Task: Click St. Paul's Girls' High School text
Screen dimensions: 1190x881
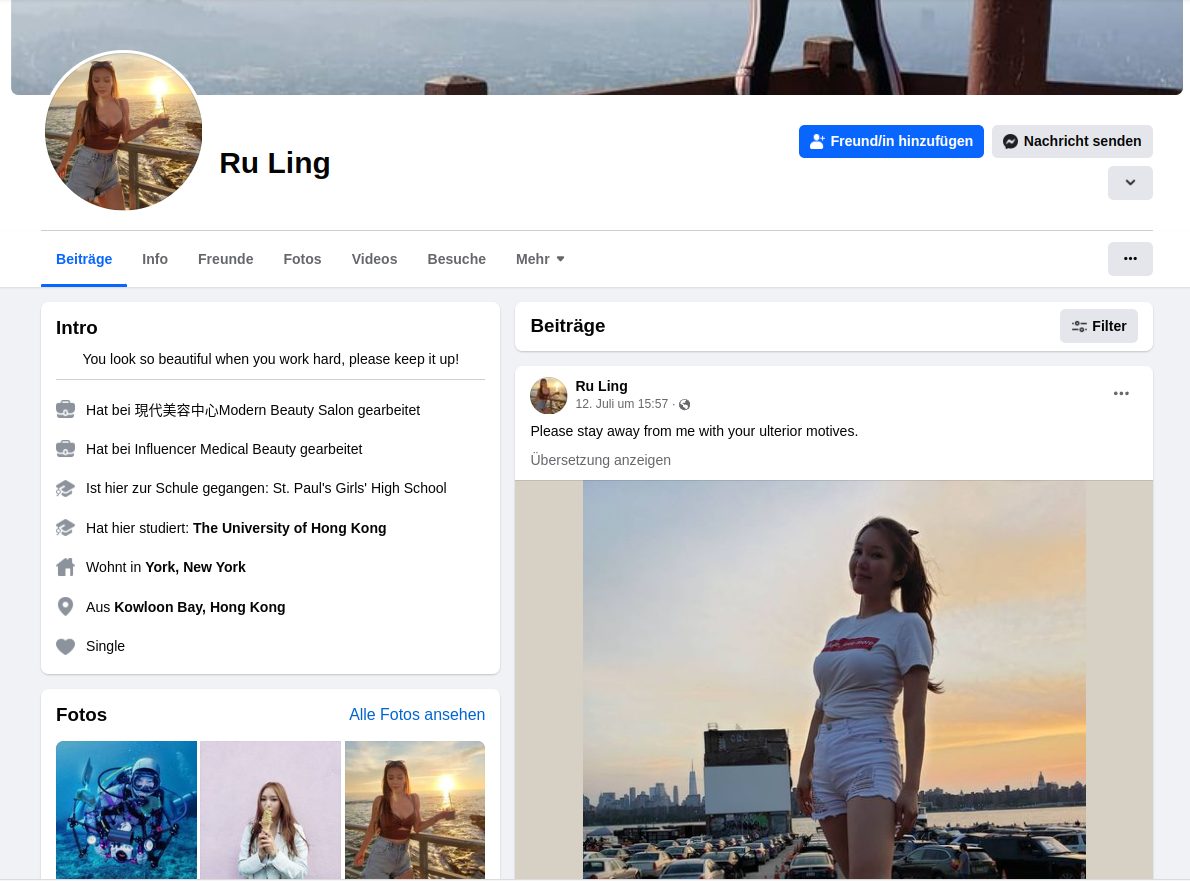Action: pos(359,489)
